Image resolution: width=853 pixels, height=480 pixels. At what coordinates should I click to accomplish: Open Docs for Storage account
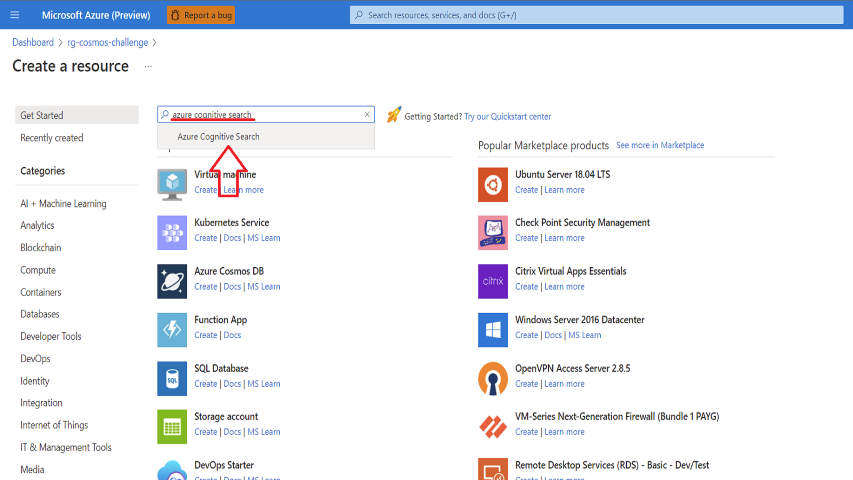(x=232, y=432)
